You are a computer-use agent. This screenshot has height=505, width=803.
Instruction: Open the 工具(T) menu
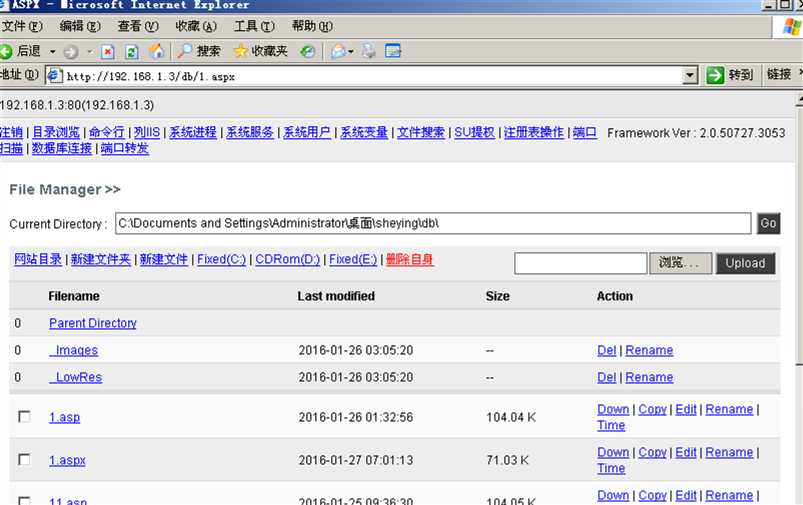255,26
